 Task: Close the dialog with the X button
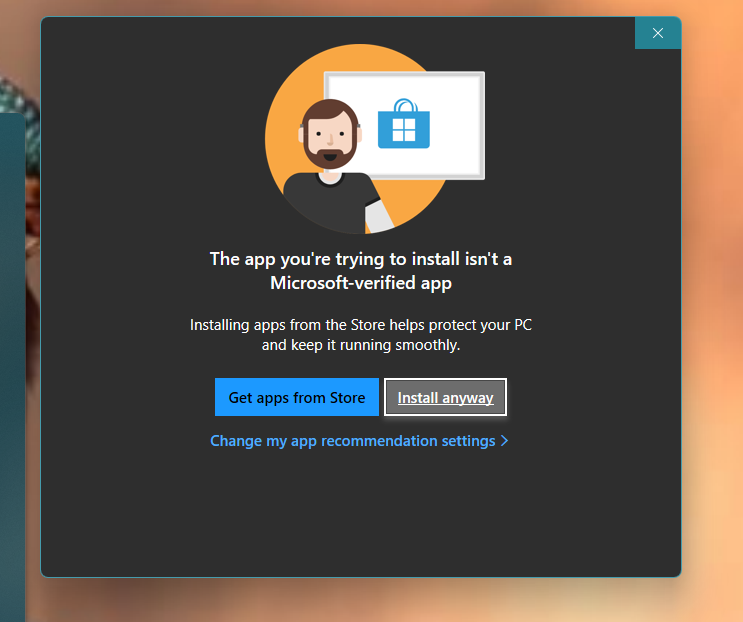(x=658, y=33)
